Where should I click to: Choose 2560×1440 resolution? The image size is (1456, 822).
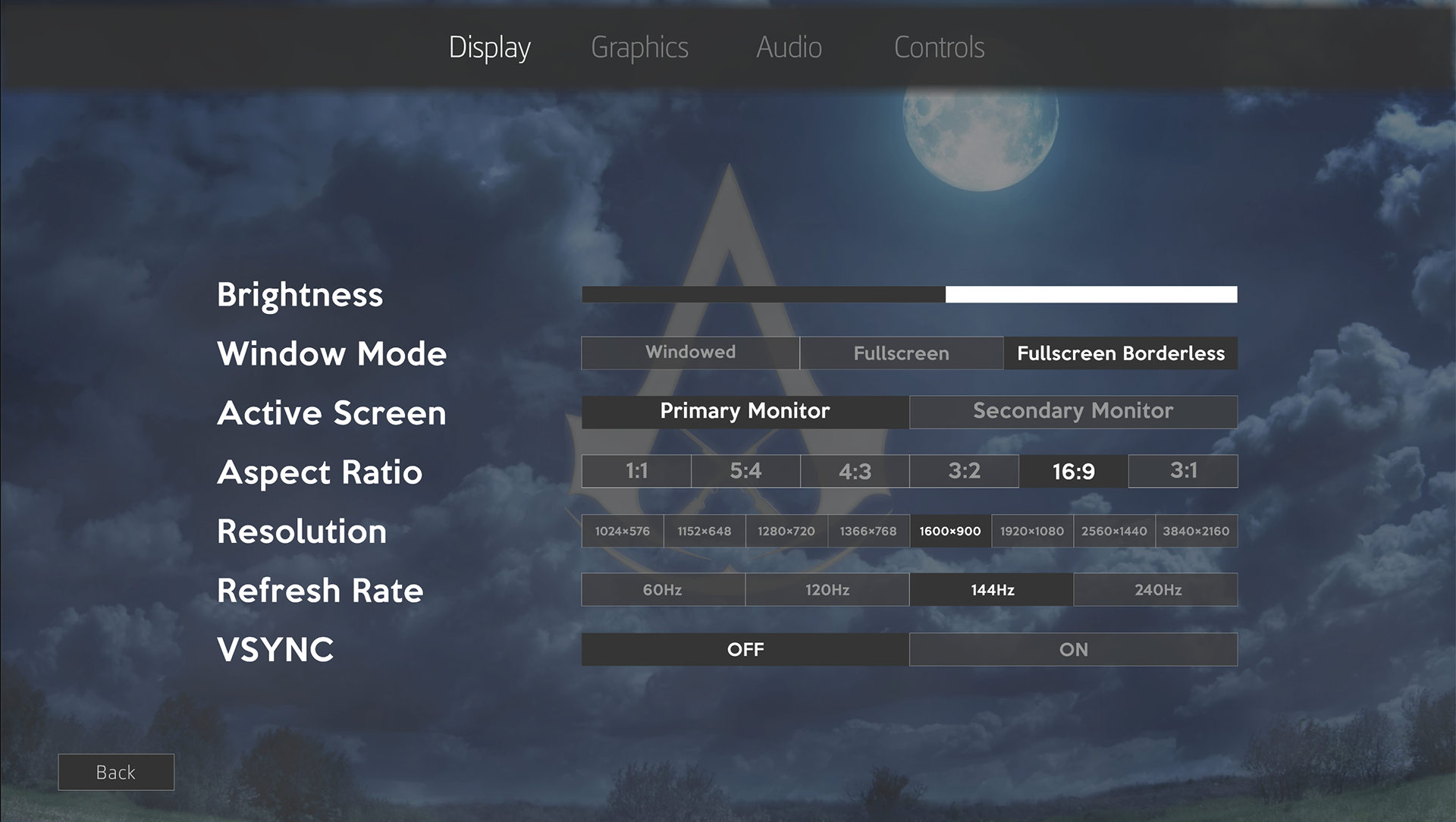pos(1114,531)
